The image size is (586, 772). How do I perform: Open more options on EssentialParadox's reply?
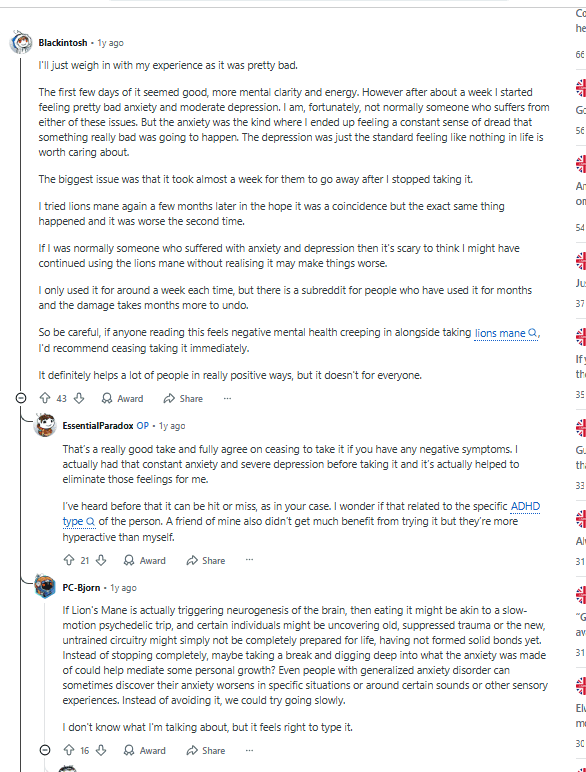249,560
